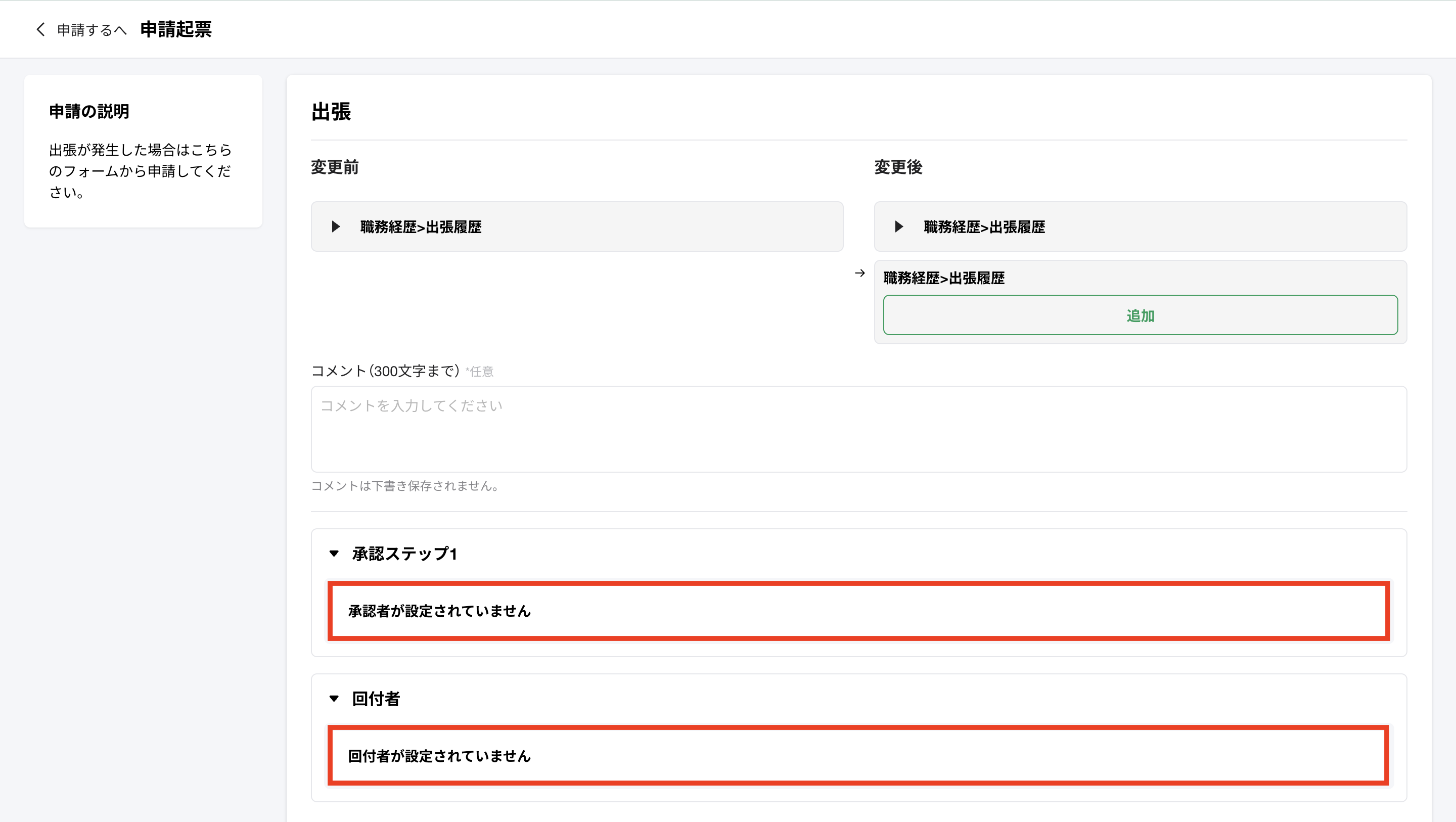Click the 変更後 column label
This screenshot has width=1456, height=822.
898,167
